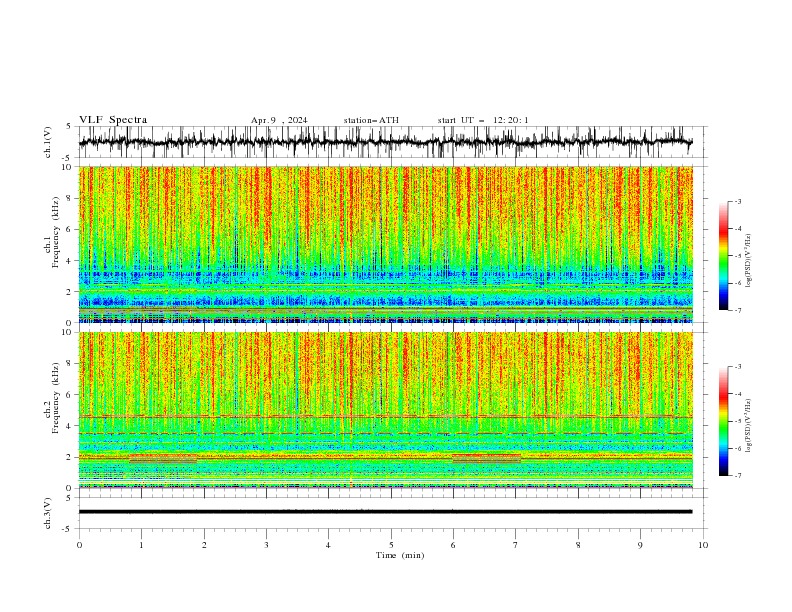Click the date 'Apr. 9, 2024'
792x612 pixels.
[279, 120]
